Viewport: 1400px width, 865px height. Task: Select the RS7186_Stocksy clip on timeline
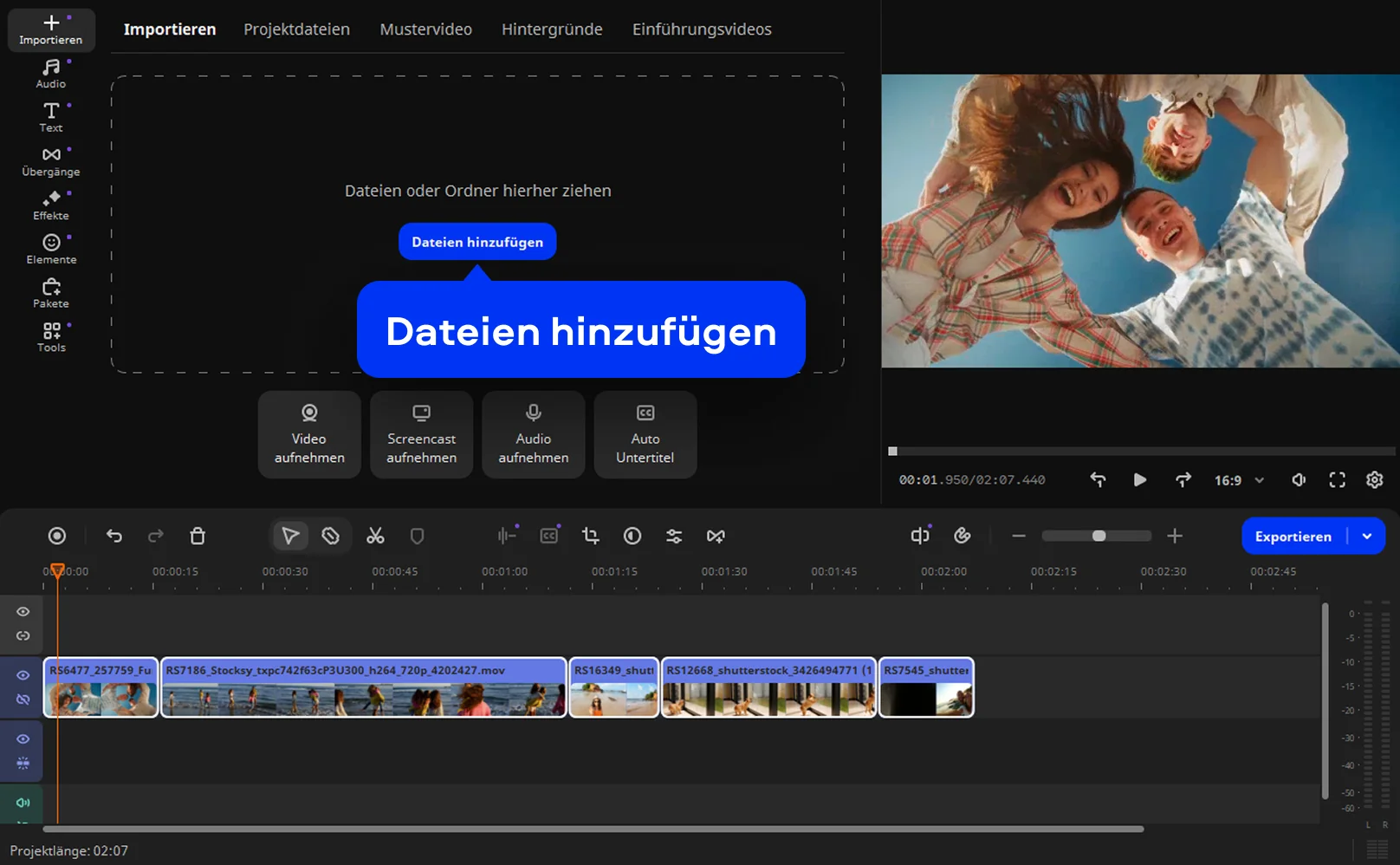point(364,688)
